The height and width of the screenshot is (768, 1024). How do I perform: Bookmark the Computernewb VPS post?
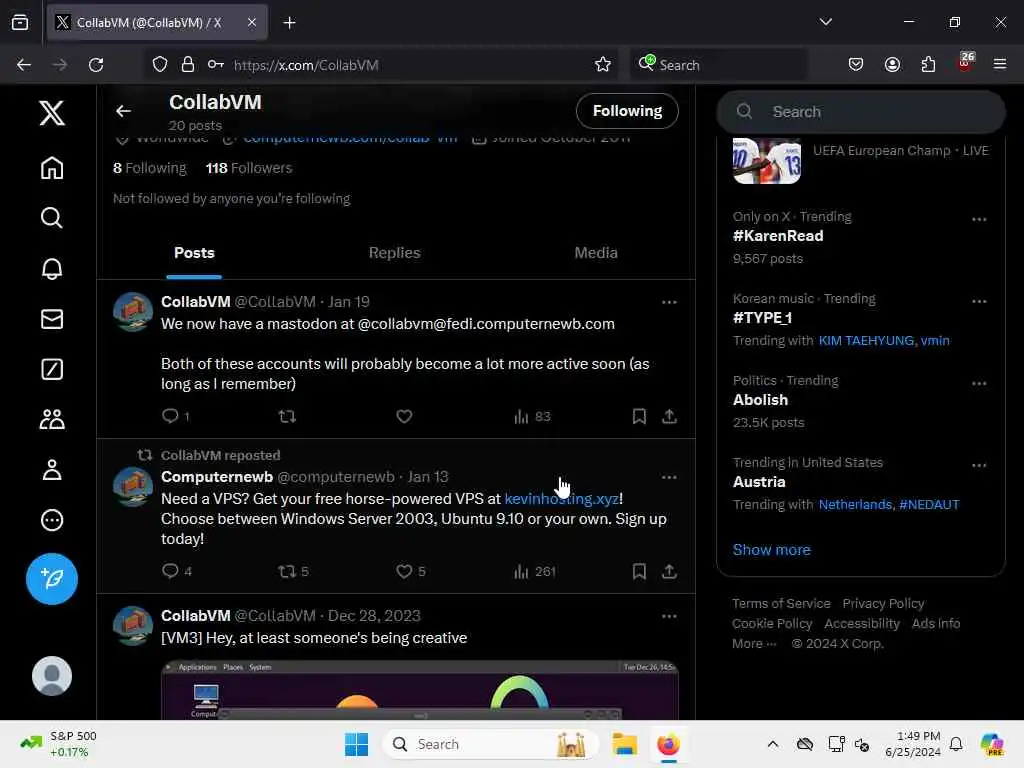(x=639, y=571)
